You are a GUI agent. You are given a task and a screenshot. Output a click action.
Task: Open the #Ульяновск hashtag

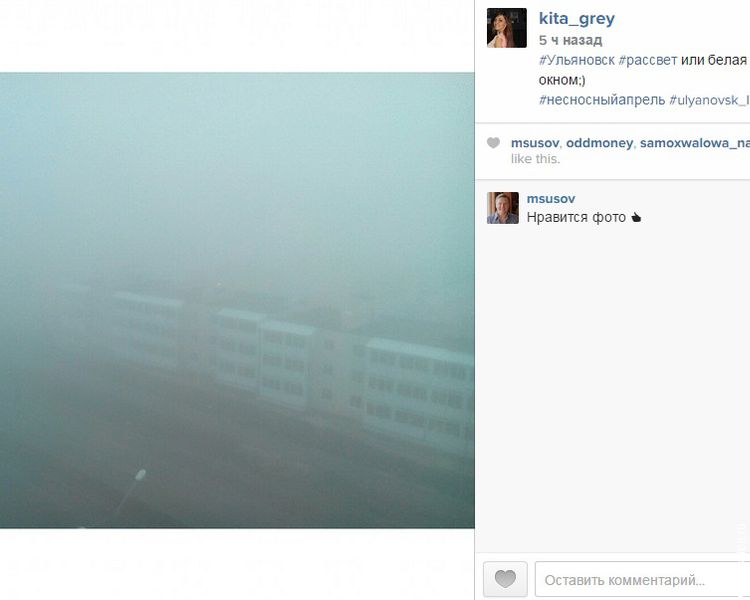pos(576,60)
